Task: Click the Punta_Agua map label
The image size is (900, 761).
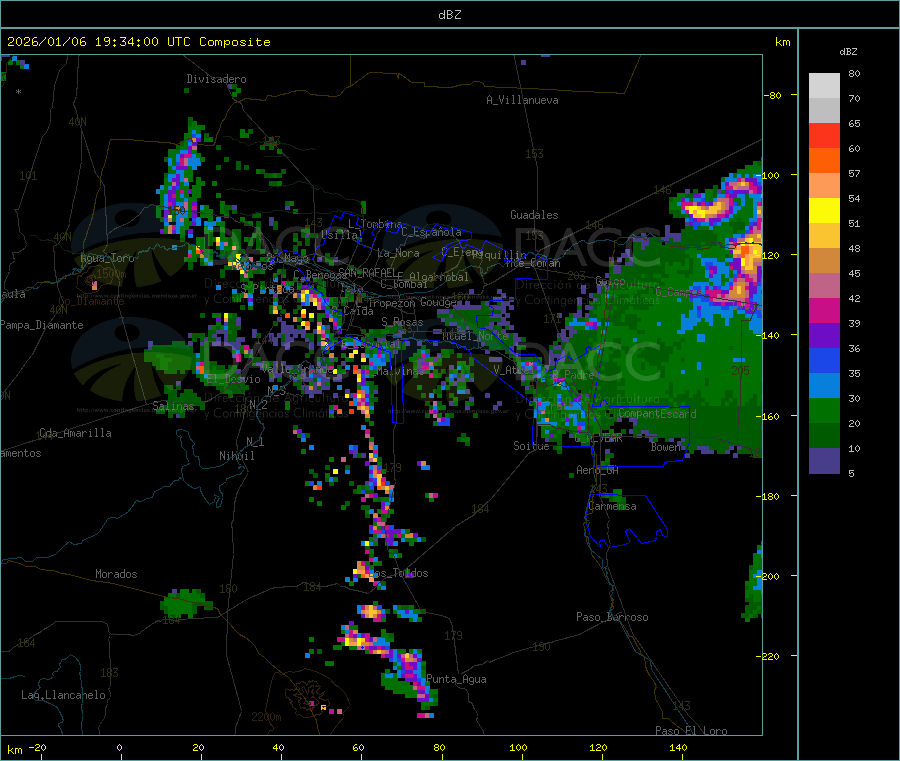Action: pyautogui.click(x=456, y=679)
